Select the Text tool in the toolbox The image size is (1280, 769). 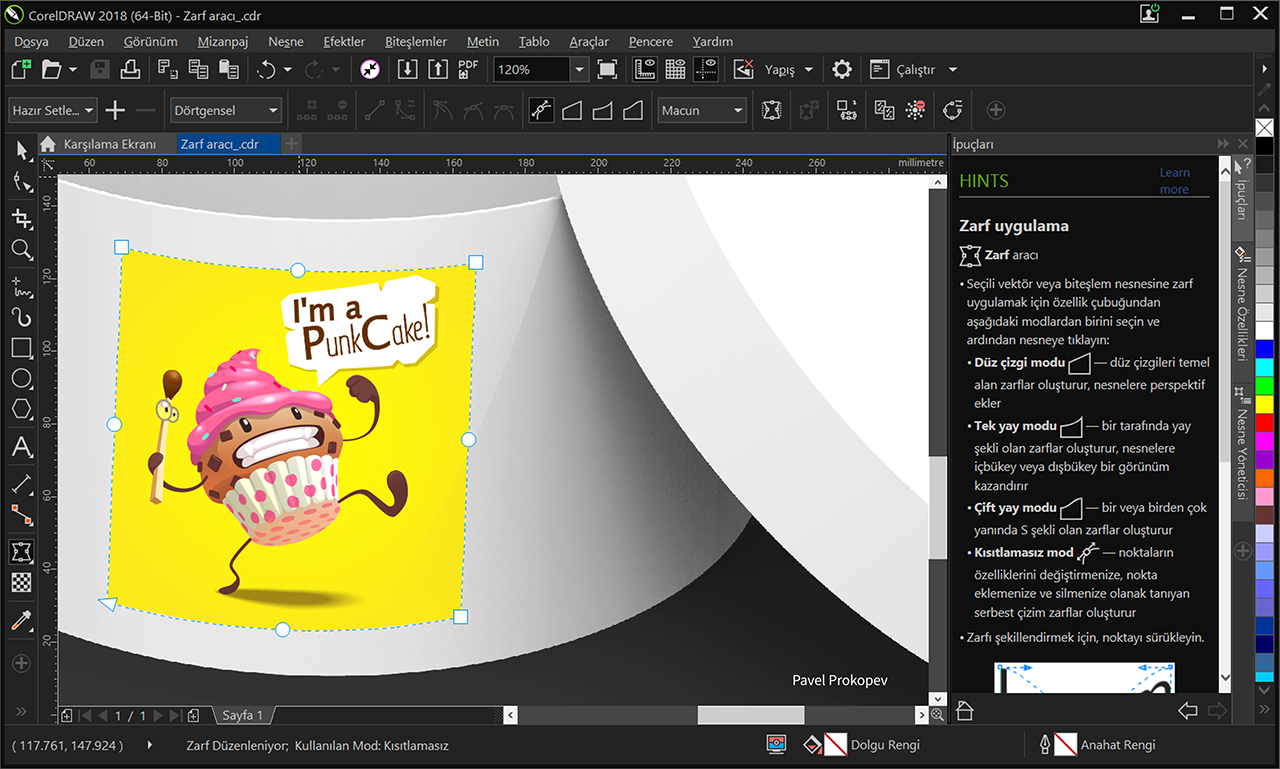pyautogui.click(x=21, y=447)
